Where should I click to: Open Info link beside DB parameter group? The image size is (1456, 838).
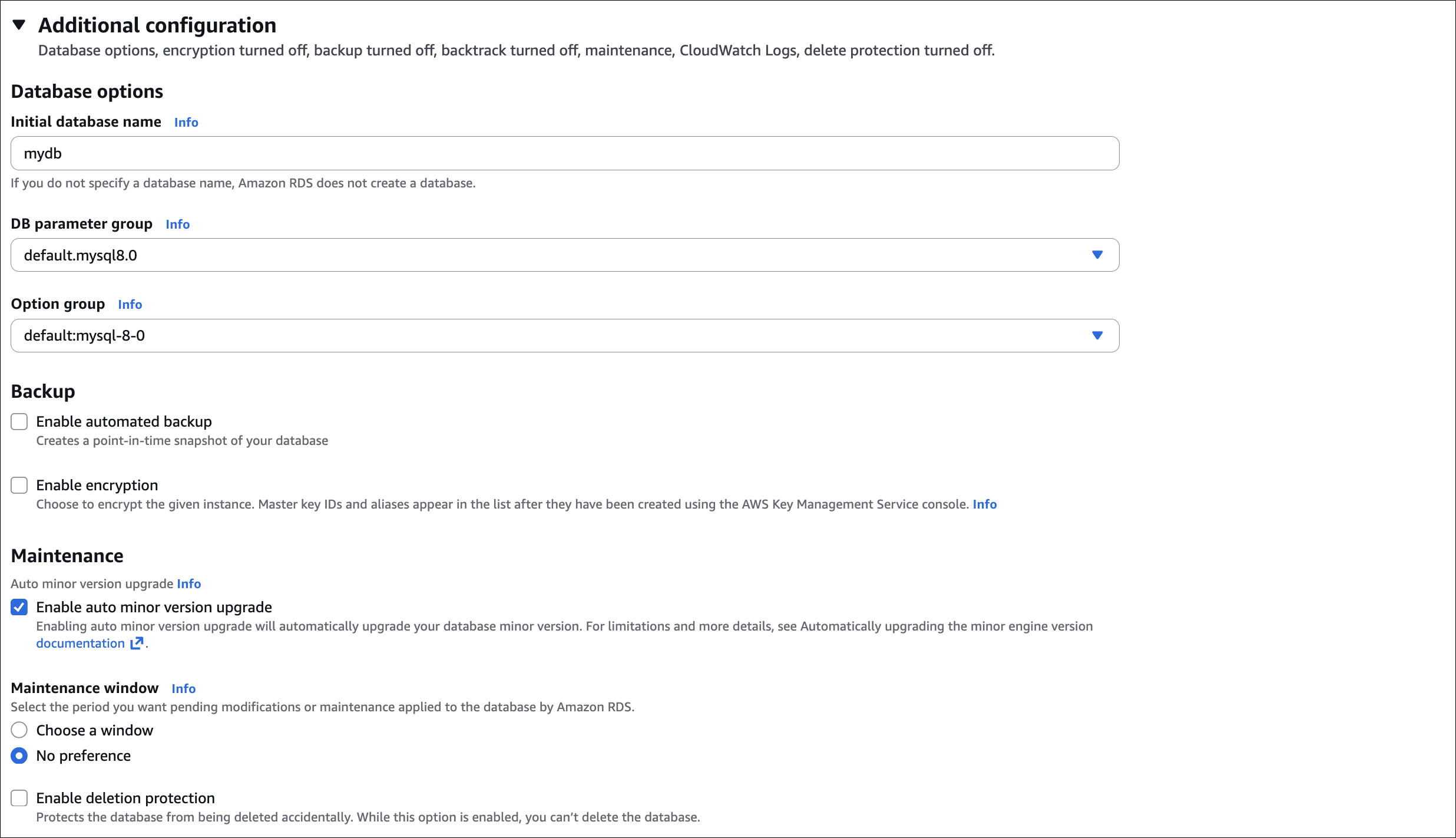[x=177, y=224]
